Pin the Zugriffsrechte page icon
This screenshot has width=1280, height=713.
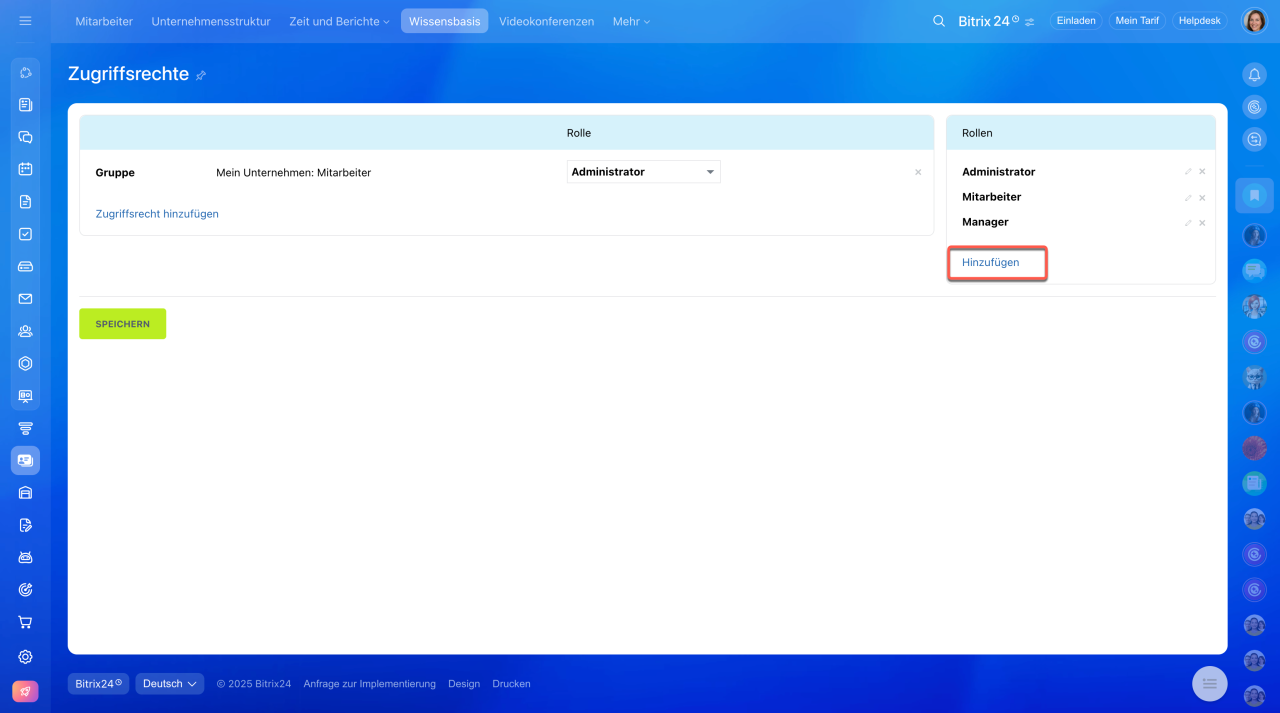coord(201,75)
